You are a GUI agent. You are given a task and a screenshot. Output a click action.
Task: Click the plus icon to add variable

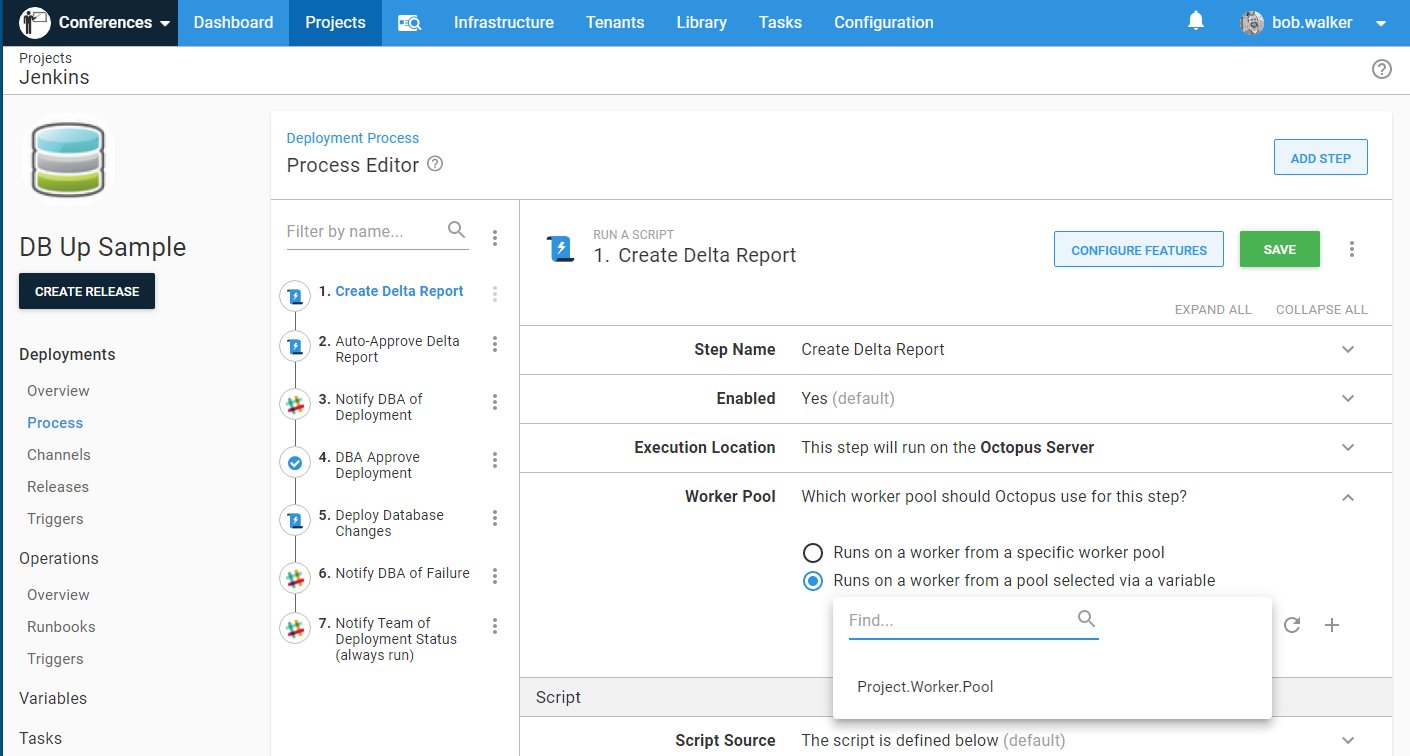[1331, 625]
